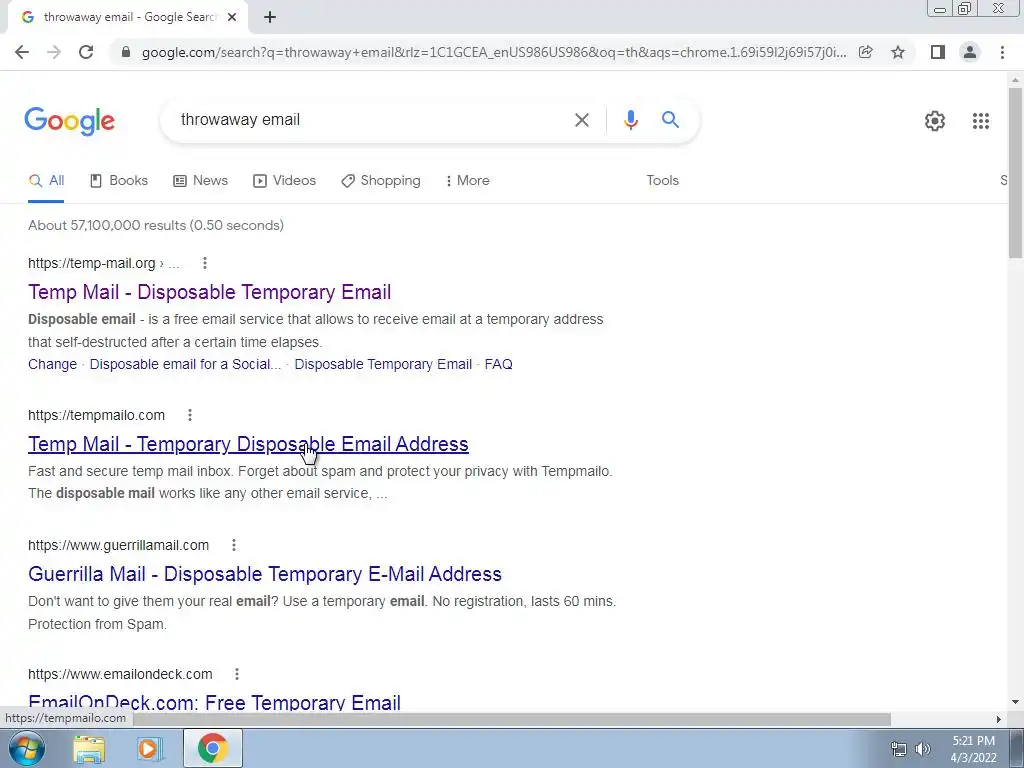Bookmark this page with star icon
The height and width of the screenshot is (768, 1024).
(x=898, y=52)
